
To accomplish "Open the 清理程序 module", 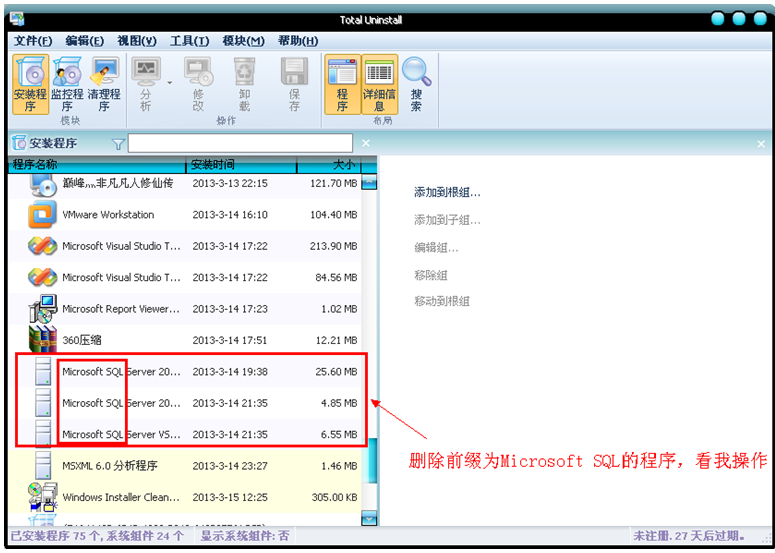I will (104, 85).
